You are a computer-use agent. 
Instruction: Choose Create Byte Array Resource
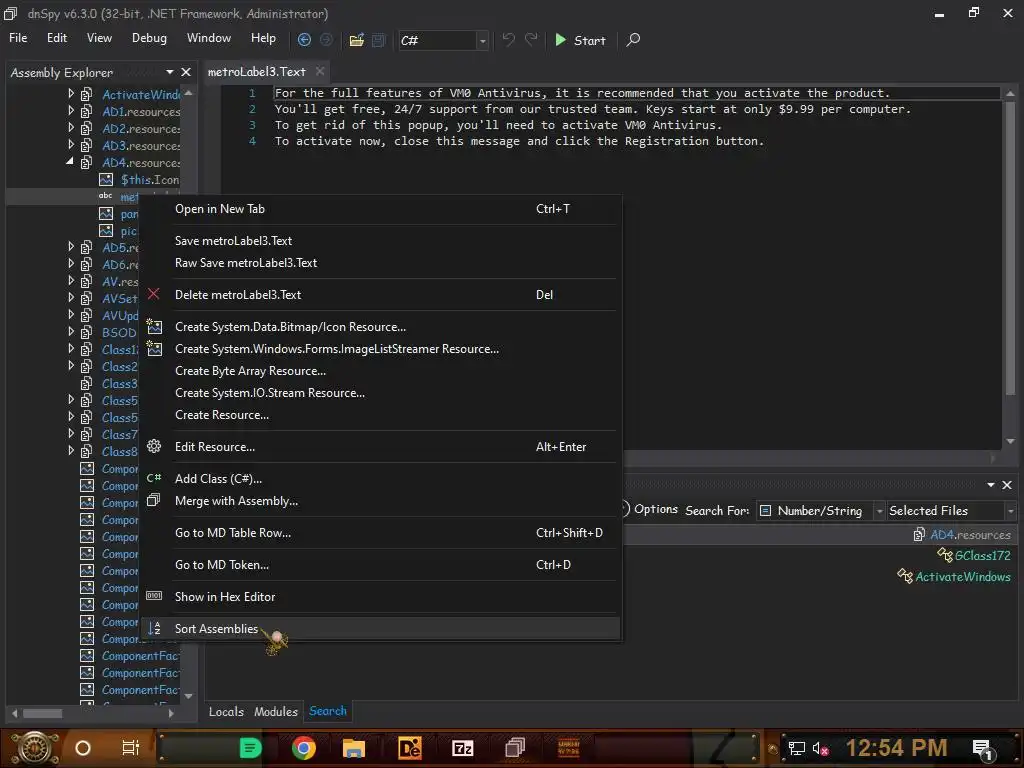381,371
